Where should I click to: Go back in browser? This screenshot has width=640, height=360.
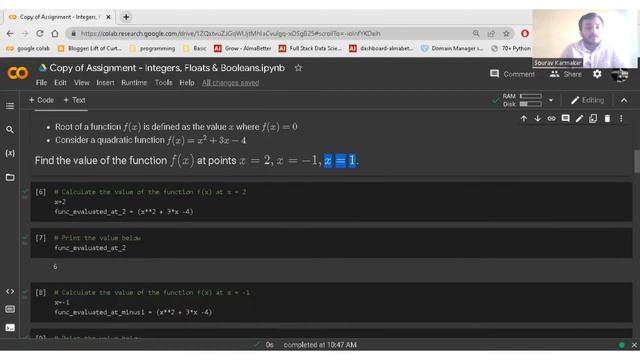[x=10, y=33]
